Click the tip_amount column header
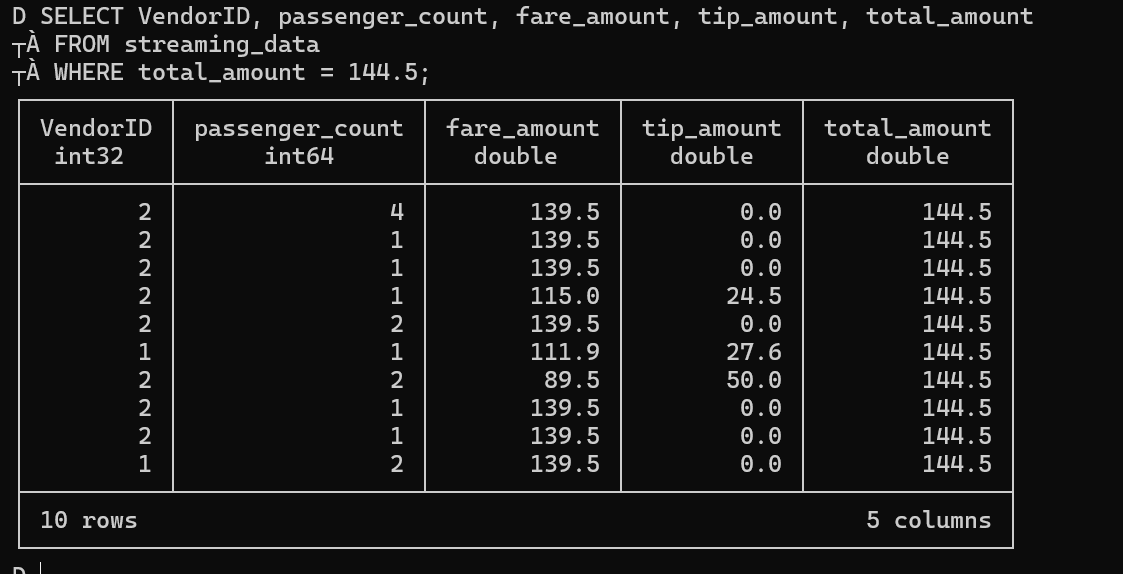The height and width of the screenshot is (574, 1123). (x=711, y=128)
